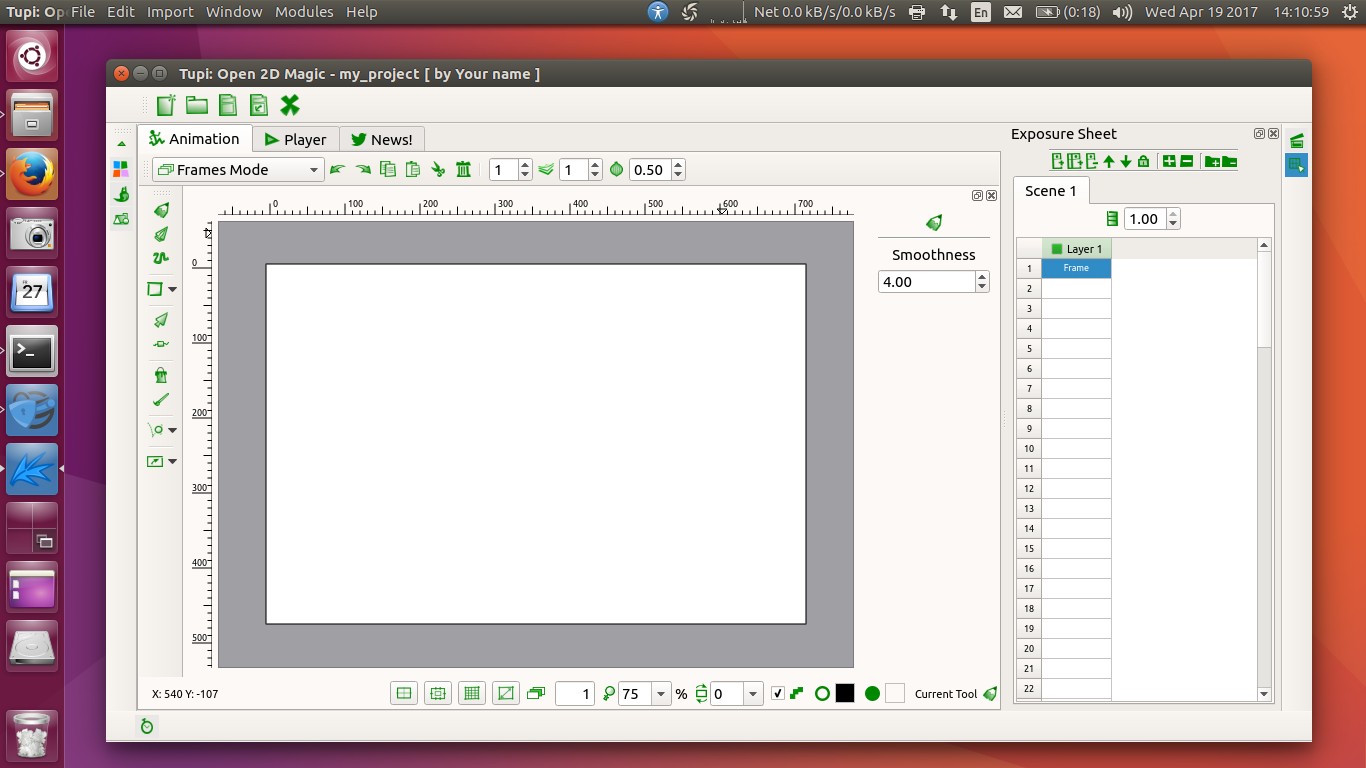1366x768 pixels.
Task: Toggle the grid display in the status bar
Action: coord(471,692)
